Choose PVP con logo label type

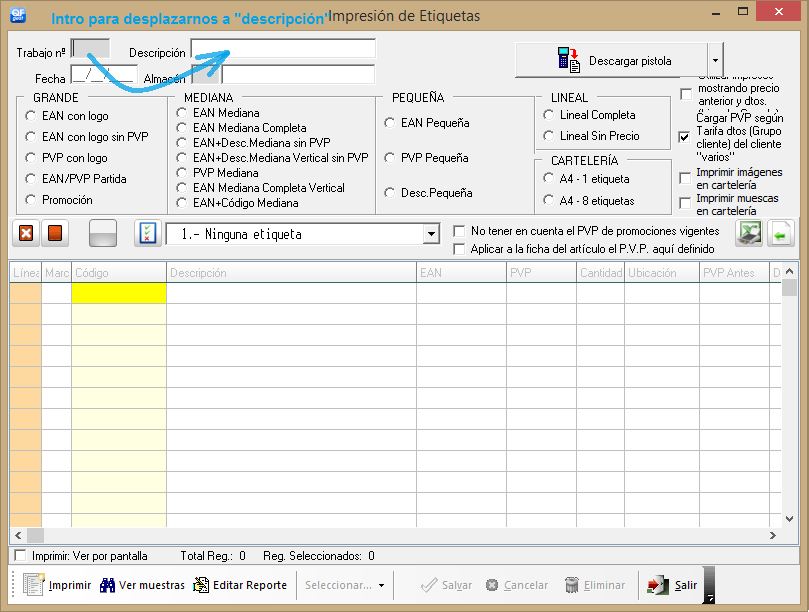tap(30, 158)
